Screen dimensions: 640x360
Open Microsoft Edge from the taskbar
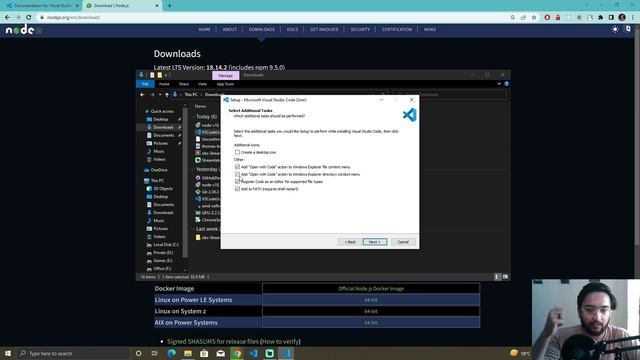pyautogui.click(x=171, y=353)
